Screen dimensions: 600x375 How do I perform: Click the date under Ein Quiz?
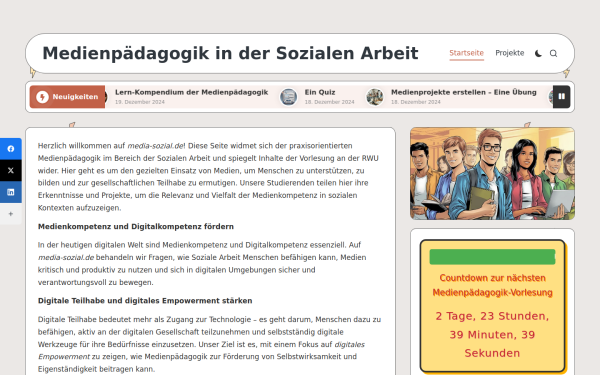329,102
